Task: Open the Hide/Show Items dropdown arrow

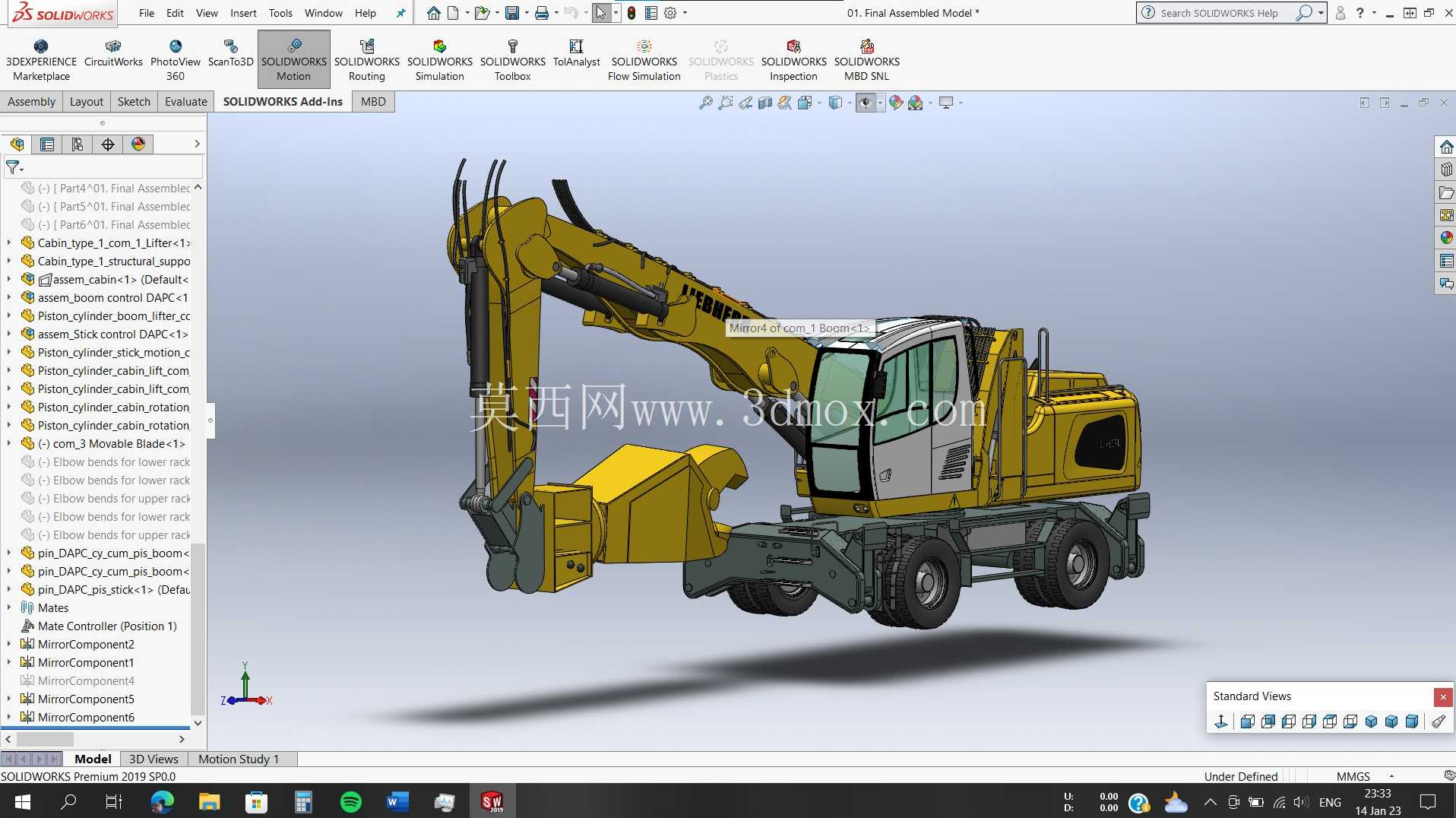Action: pyautogui.click(x=880, y=103)
